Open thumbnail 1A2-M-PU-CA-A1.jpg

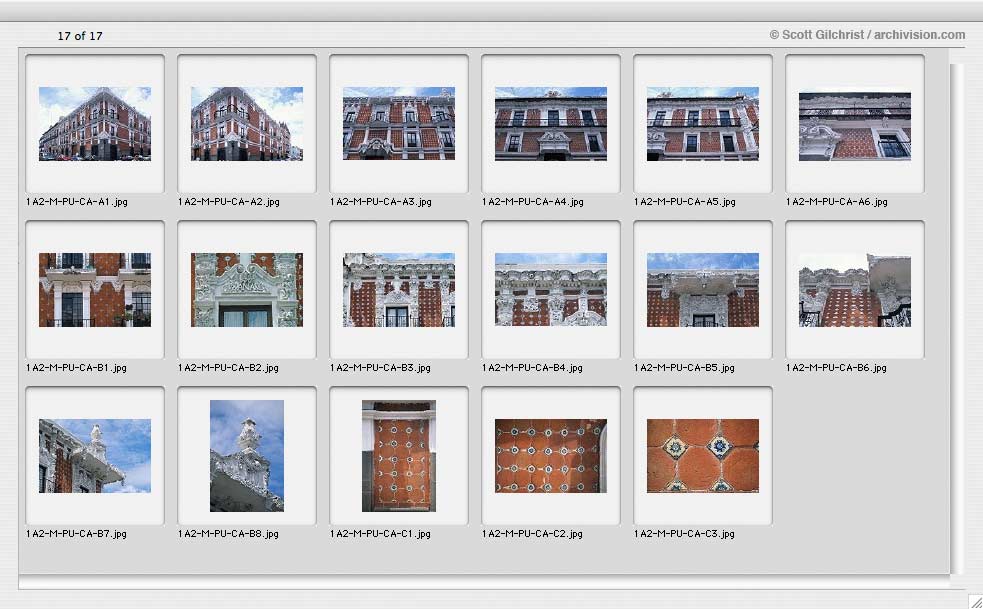[x=95, y=124]
